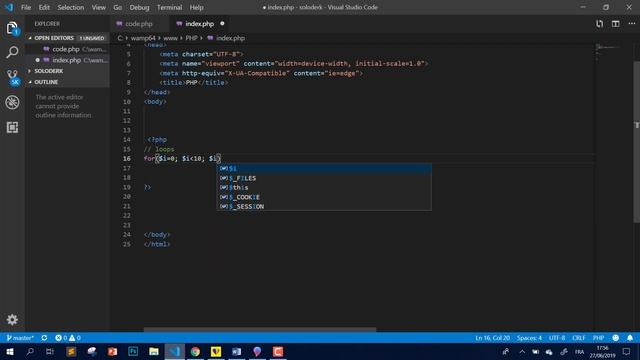
Task: Open the Debug view in activity bar
Action: click(12, 102)
